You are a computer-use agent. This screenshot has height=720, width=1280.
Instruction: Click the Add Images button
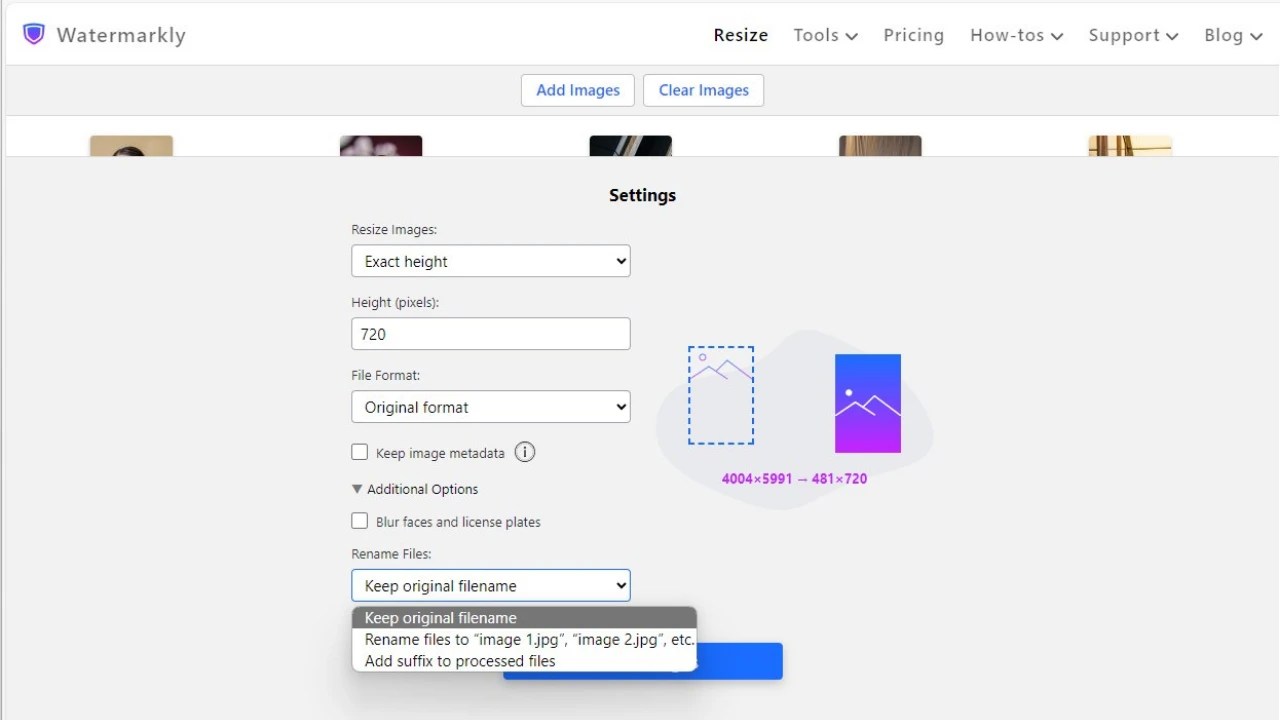(577, 90)
